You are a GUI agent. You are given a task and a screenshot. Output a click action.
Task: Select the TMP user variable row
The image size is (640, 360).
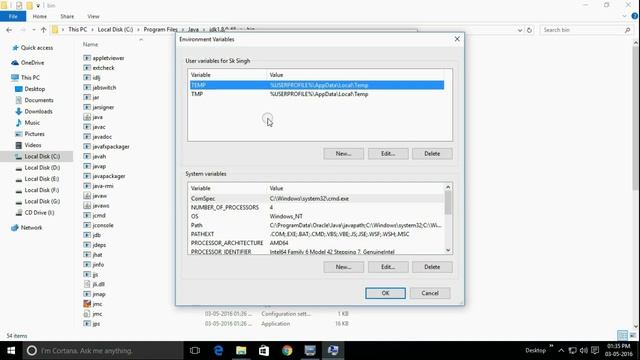coord(317,94)
